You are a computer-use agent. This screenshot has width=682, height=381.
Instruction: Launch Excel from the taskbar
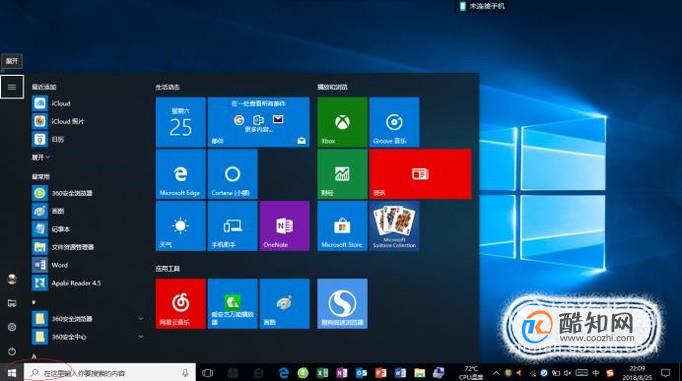pyautogui.click(x=322, y=373)
